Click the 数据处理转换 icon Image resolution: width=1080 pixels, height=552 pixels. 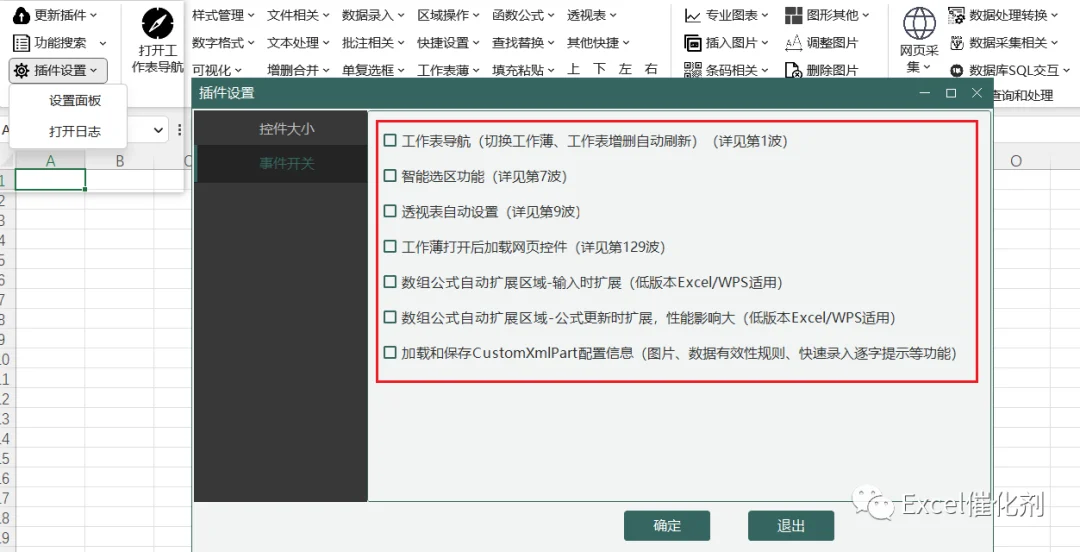[956, 14]
